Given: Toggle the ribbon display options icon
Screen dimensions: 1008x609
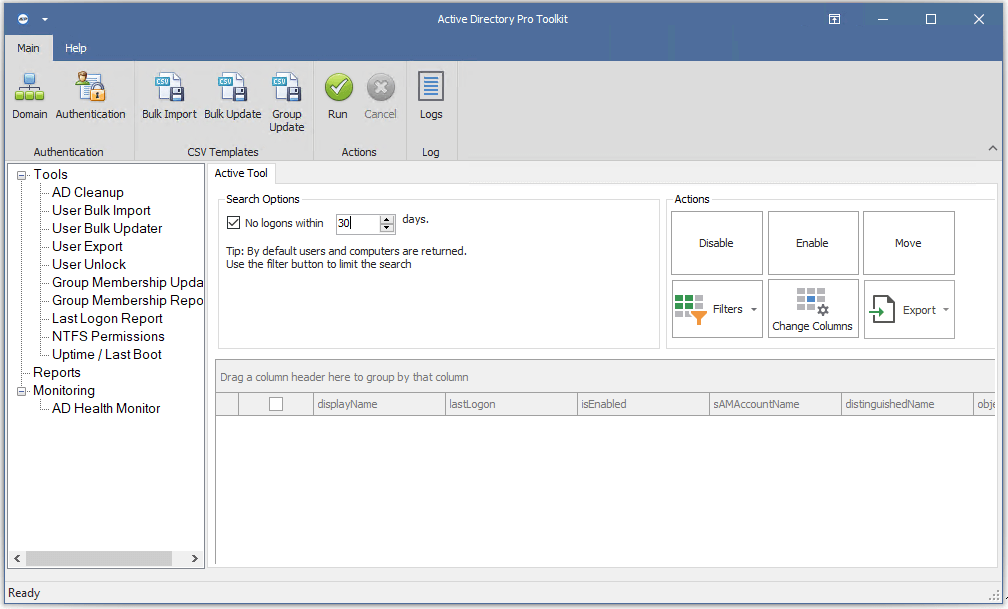Looking at the screenshot, I should click(834, 19).
